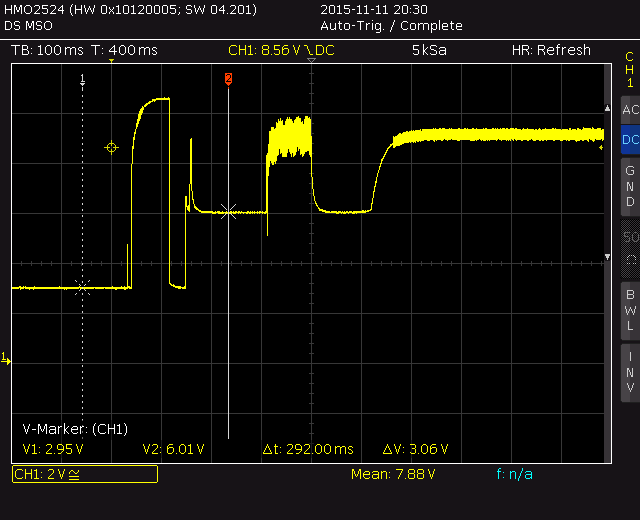Select DC coupling softkey
Image resolution: width=640 pixels, height=520 pixels.
coord(630,140)
